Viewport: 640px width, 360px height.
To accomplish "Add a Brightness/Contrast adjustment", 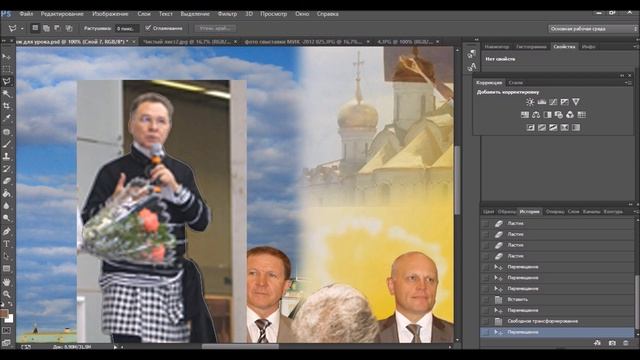I will [x=530, y=102].
